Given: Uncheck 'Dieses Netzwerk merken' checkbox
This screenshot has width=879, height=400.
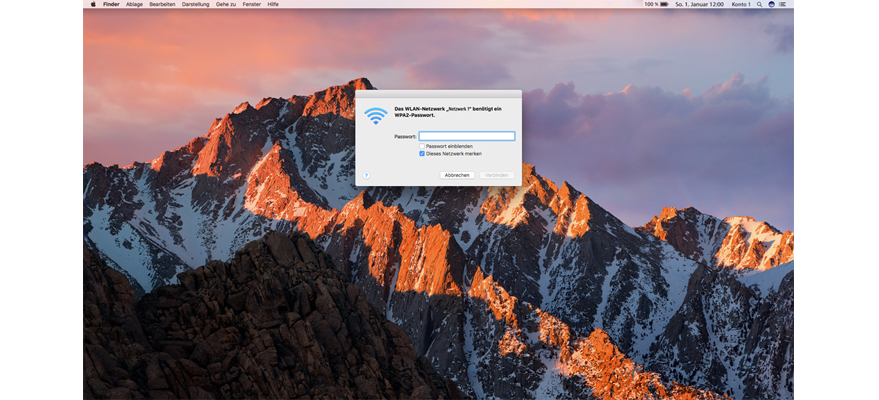Looking at the screenshot, I should (x=422, y=154).
